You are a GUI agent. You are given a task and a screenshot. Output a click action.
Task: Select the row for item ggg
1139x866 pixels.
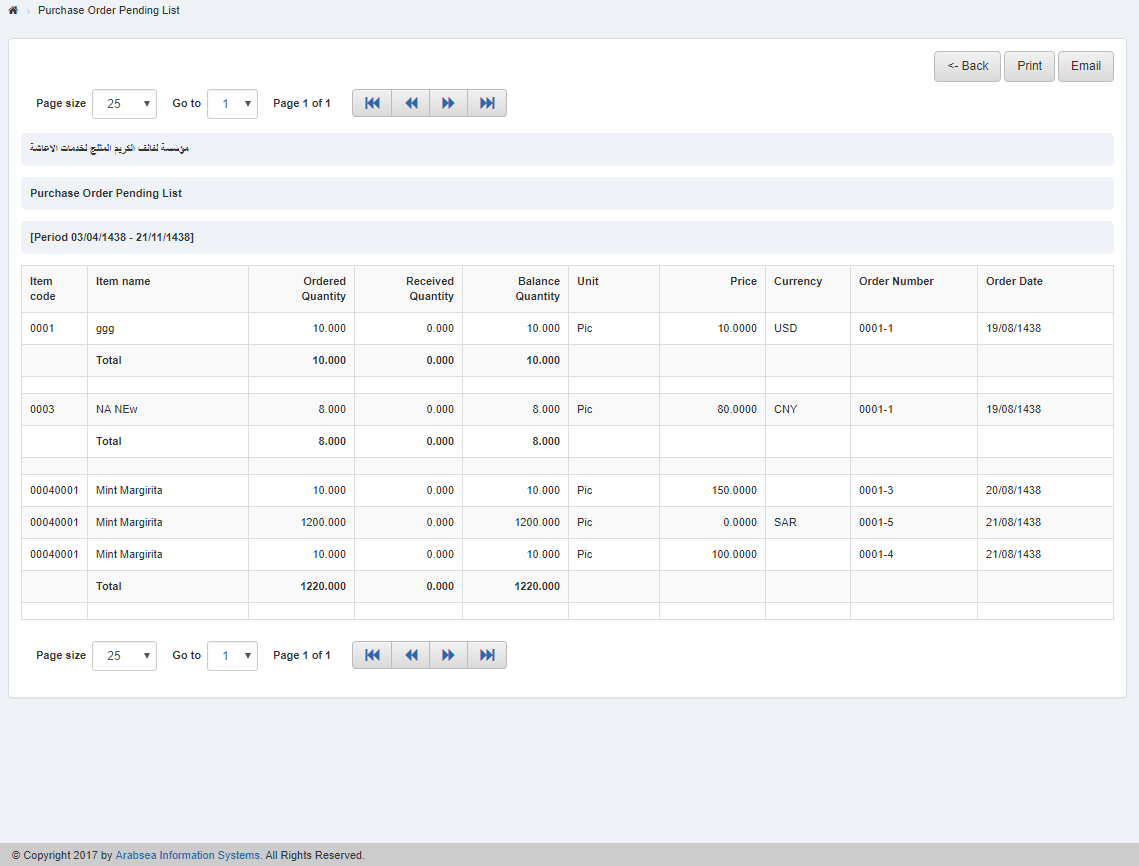coord(300,328)
